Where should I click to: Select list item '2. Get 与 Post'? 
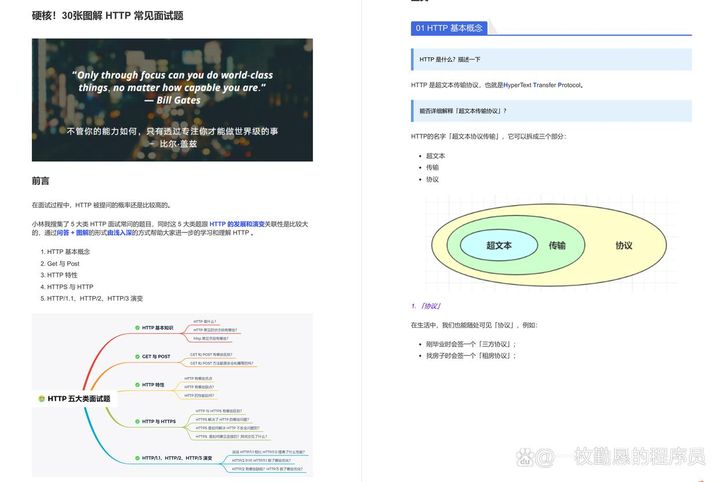[60, 263]
